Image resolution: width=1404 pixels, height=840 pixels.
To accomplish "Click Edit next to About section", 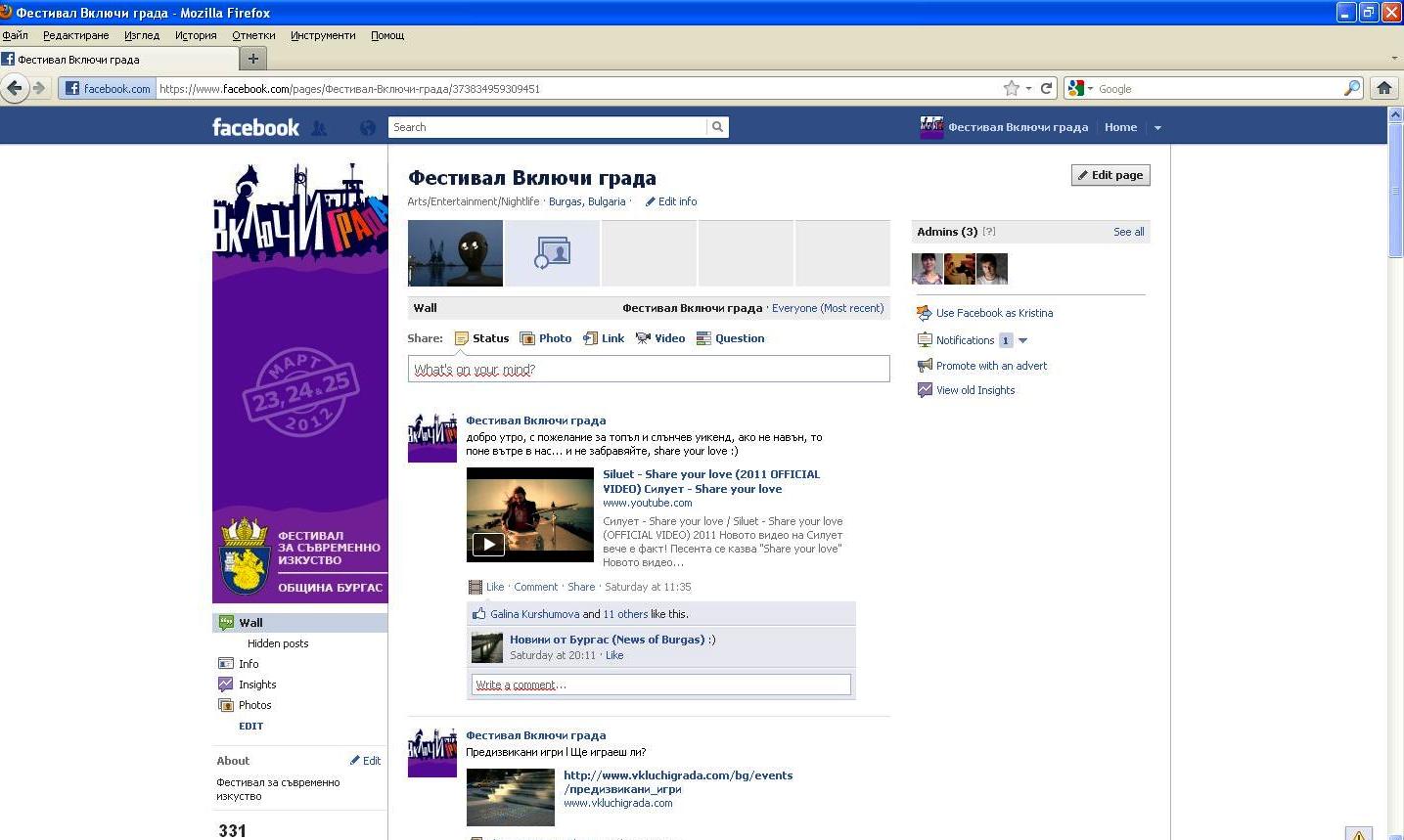I will (366, 761).
